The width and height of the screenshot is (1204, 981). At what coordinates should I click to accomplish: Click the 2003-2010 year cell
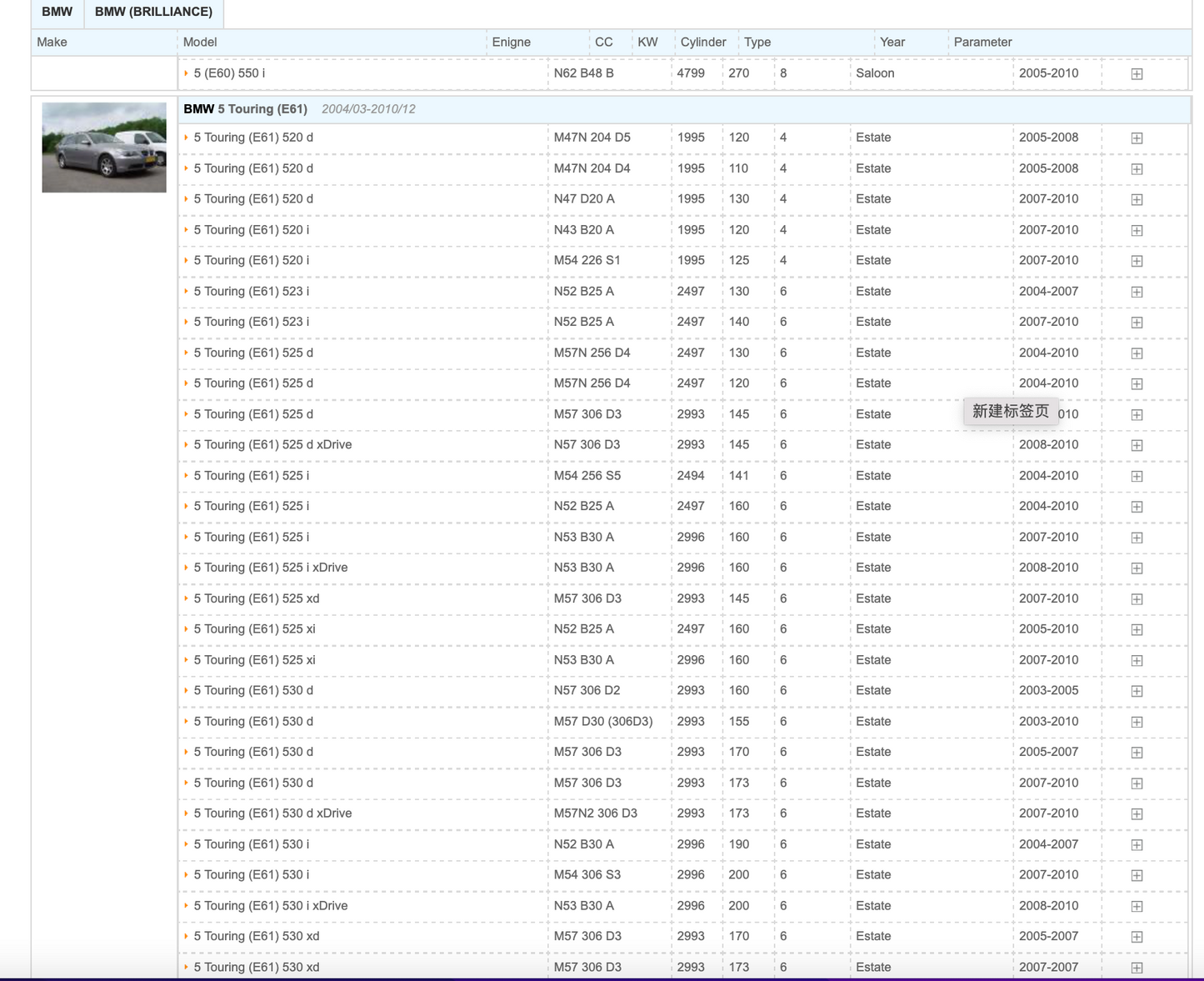click(1048, 722)
